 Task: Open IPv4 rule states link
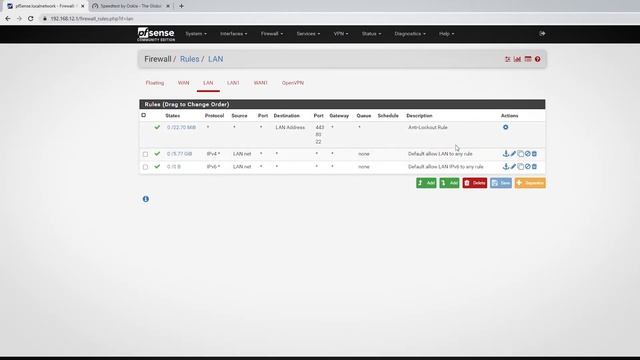[x=179, y=154]
